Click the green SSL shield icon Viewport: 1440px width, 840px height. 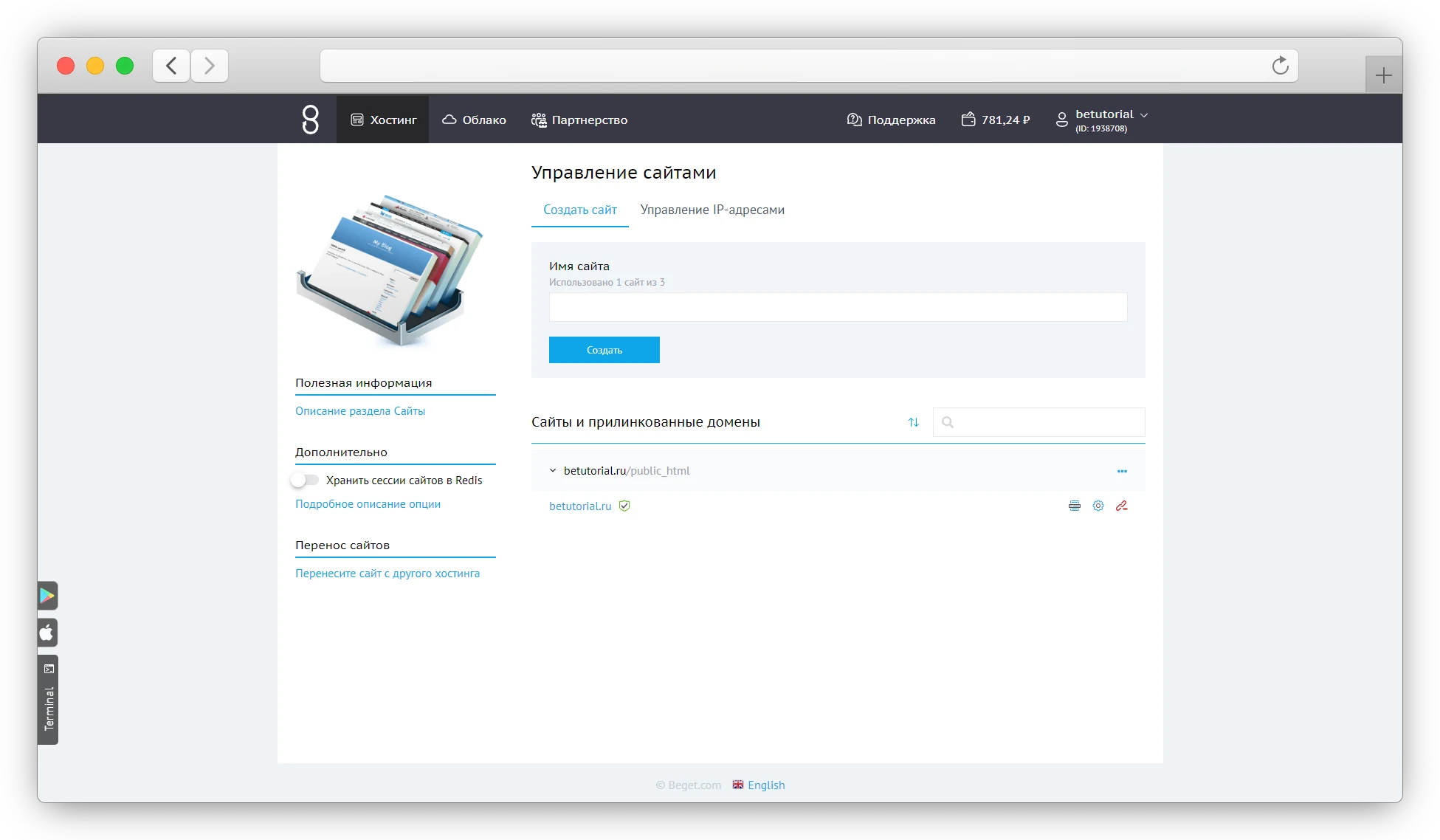tap(624, 506)
